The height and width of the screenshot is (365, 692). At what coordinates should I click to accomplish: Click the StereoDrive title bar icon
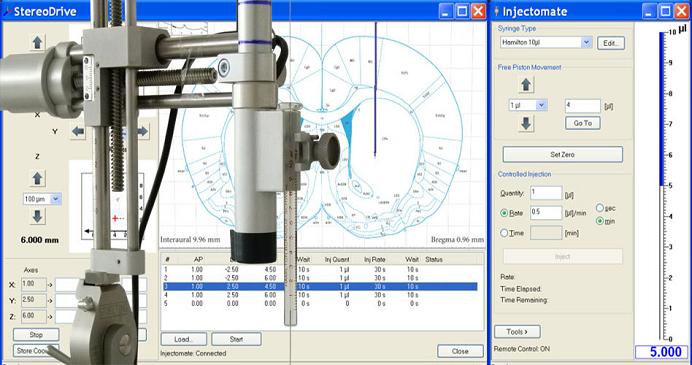point(7,11)
